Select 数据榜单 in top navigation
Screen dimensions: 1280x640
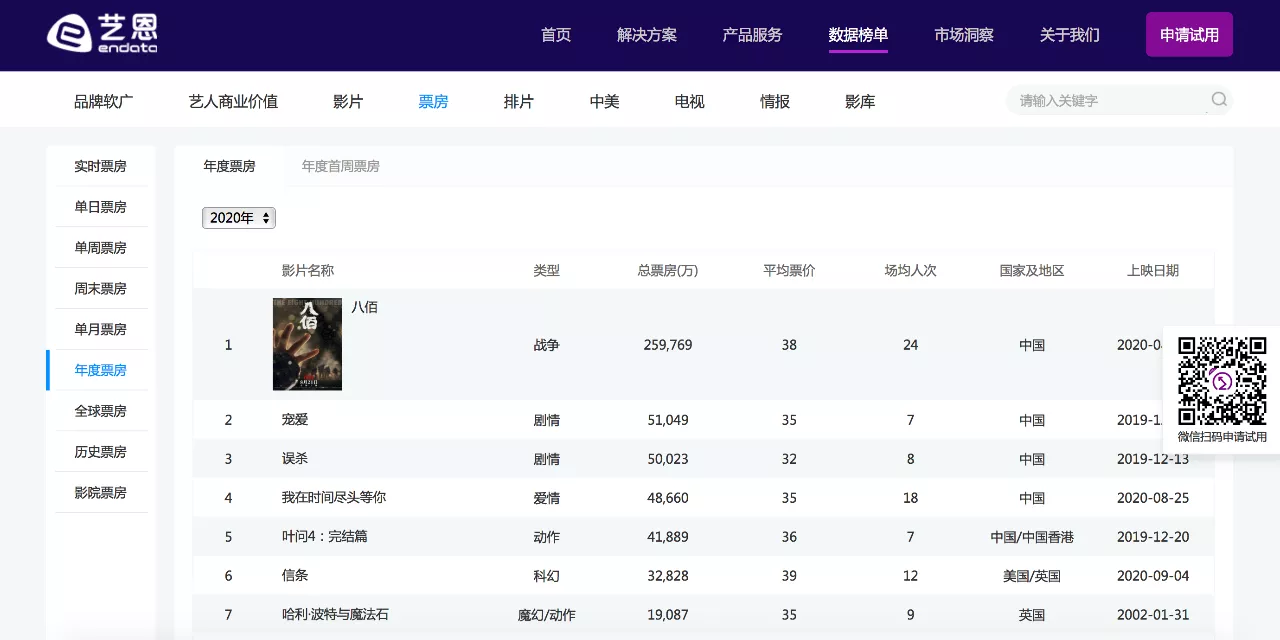point(858,35)
